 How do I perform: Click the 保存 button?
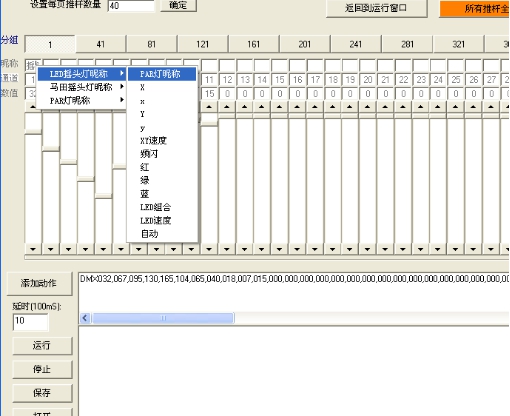point(42,393)
